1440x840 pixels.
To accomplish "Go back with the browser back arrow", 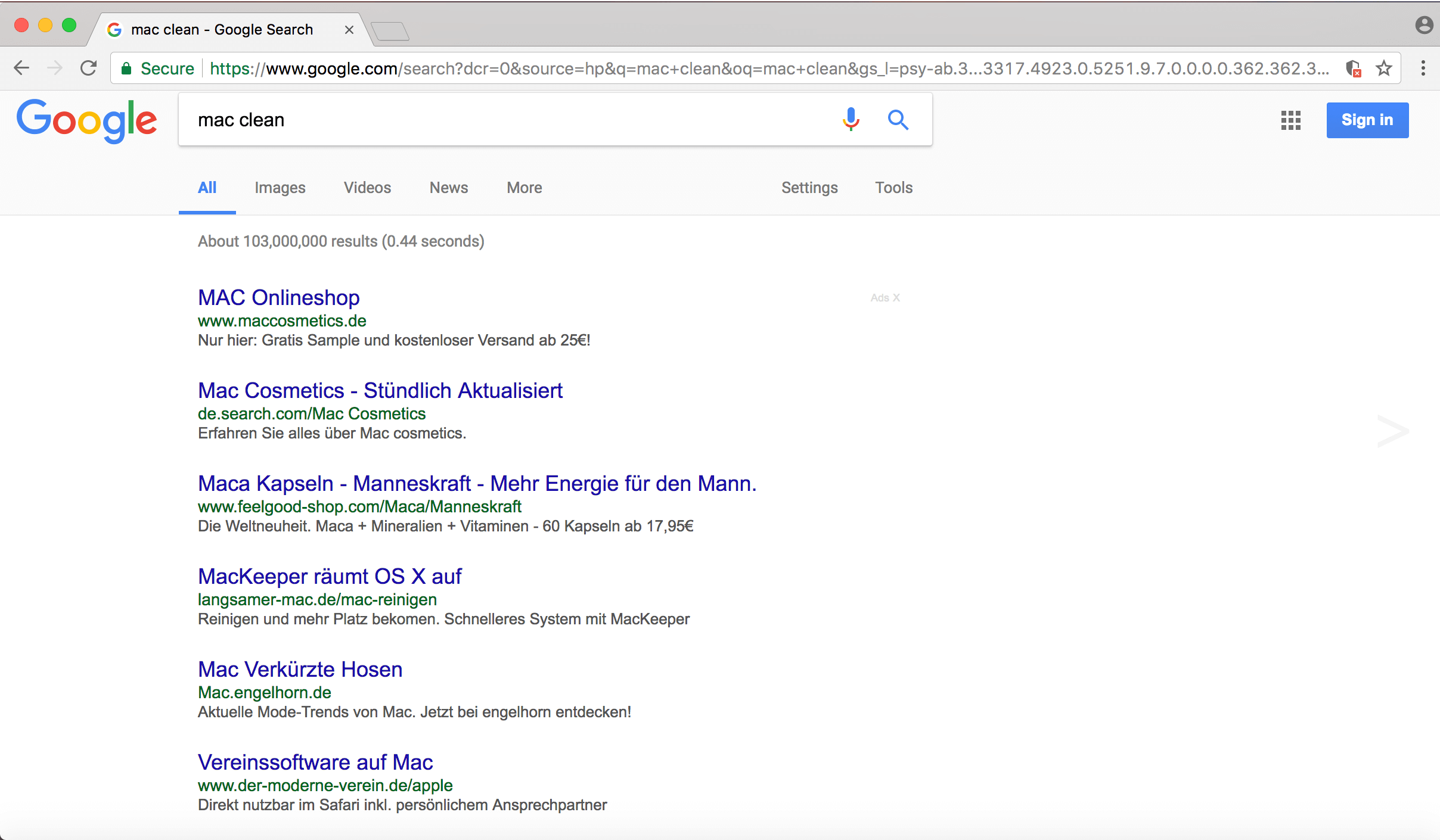I will (21, 68).
